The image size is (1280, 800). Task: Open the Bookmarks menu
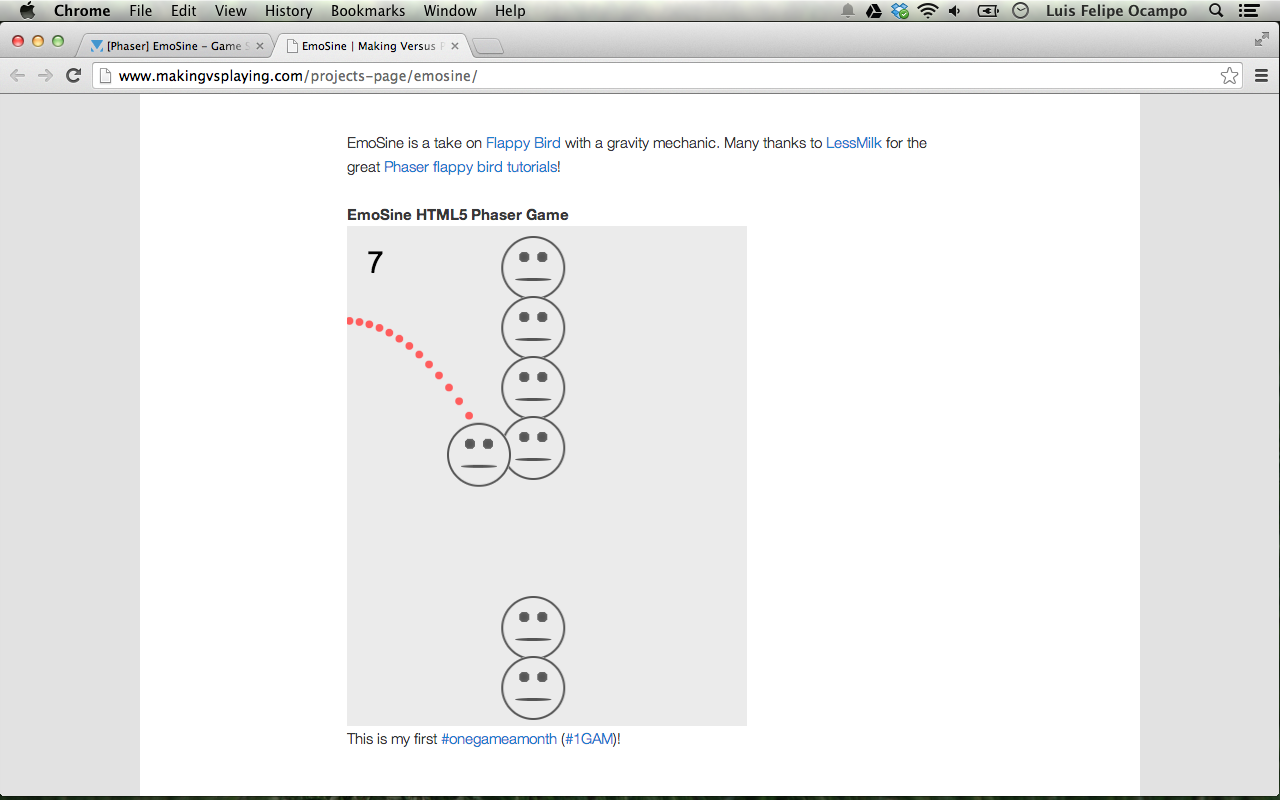[368, 11]
